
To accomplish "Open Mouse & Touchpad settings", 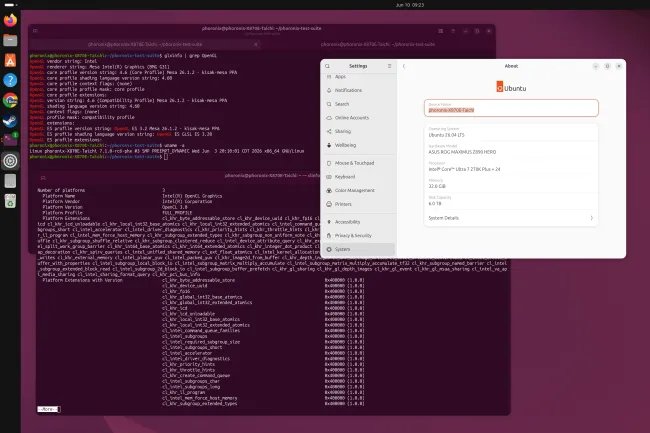I will coord(359,163).
